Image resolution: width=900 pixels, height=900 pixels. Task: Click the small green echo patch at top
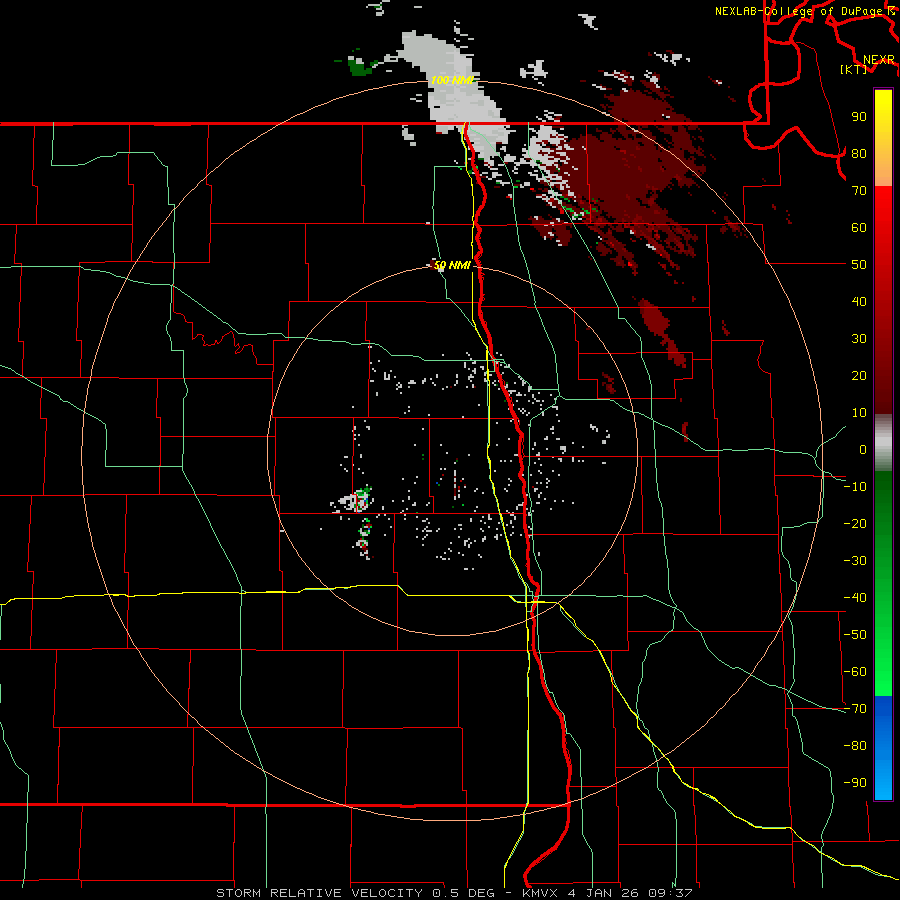tap(360, 67)
